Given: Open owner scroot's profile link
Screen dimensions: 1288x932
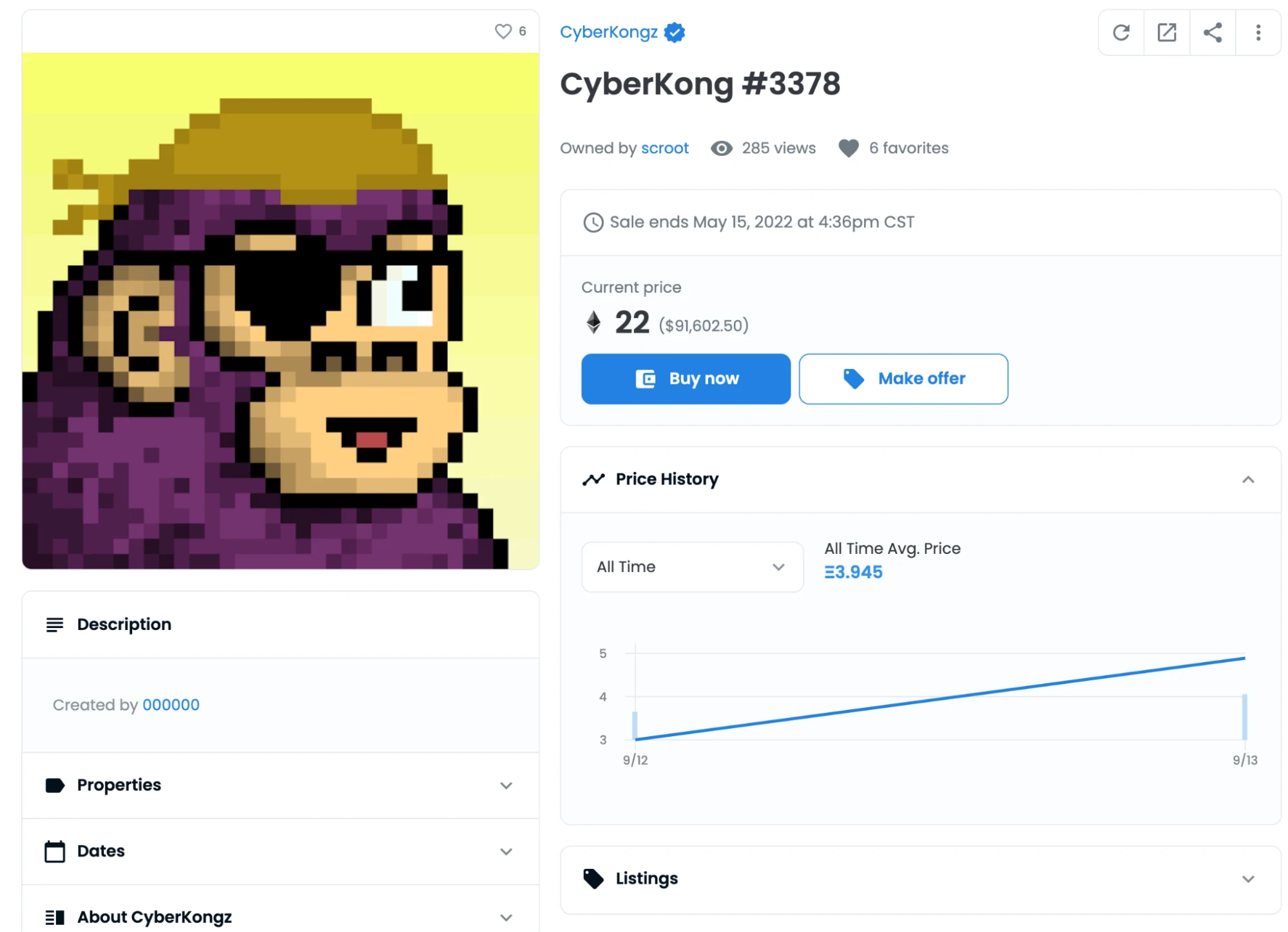Looking at the screenshot, I should [664, 149].
